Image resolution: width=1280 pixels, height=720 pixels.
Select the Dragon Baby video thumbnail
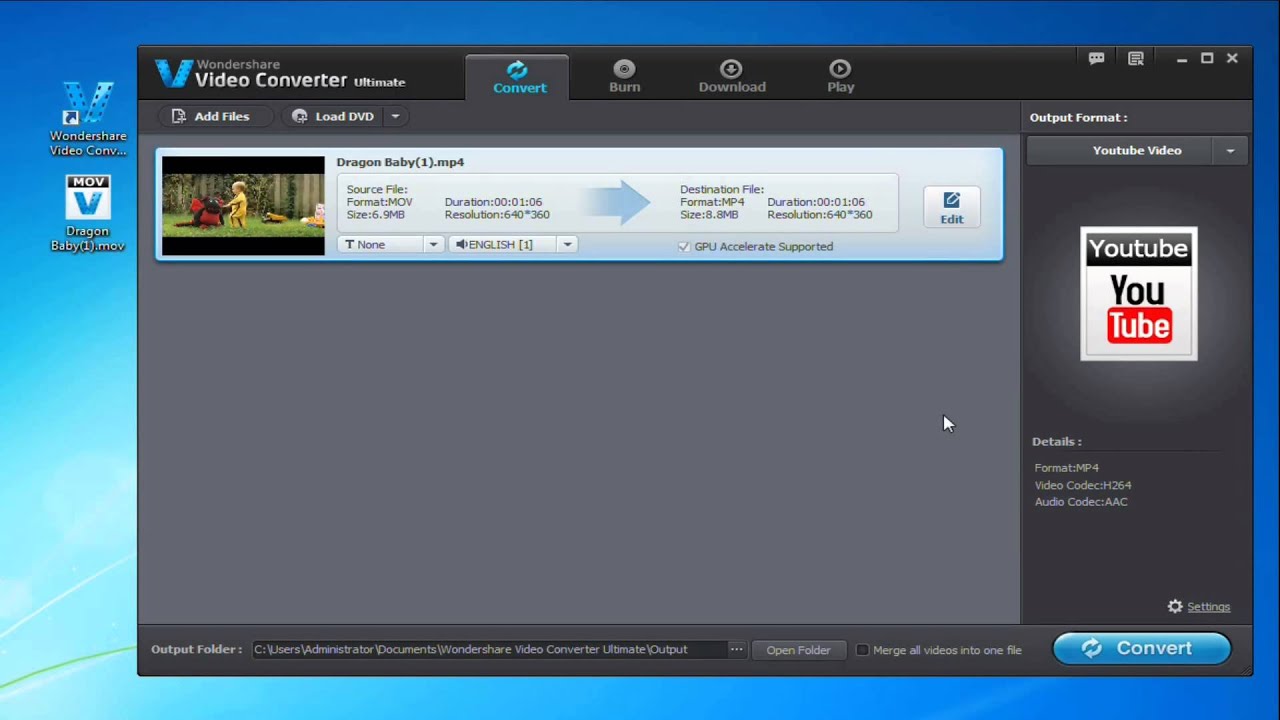coord(243,205)
